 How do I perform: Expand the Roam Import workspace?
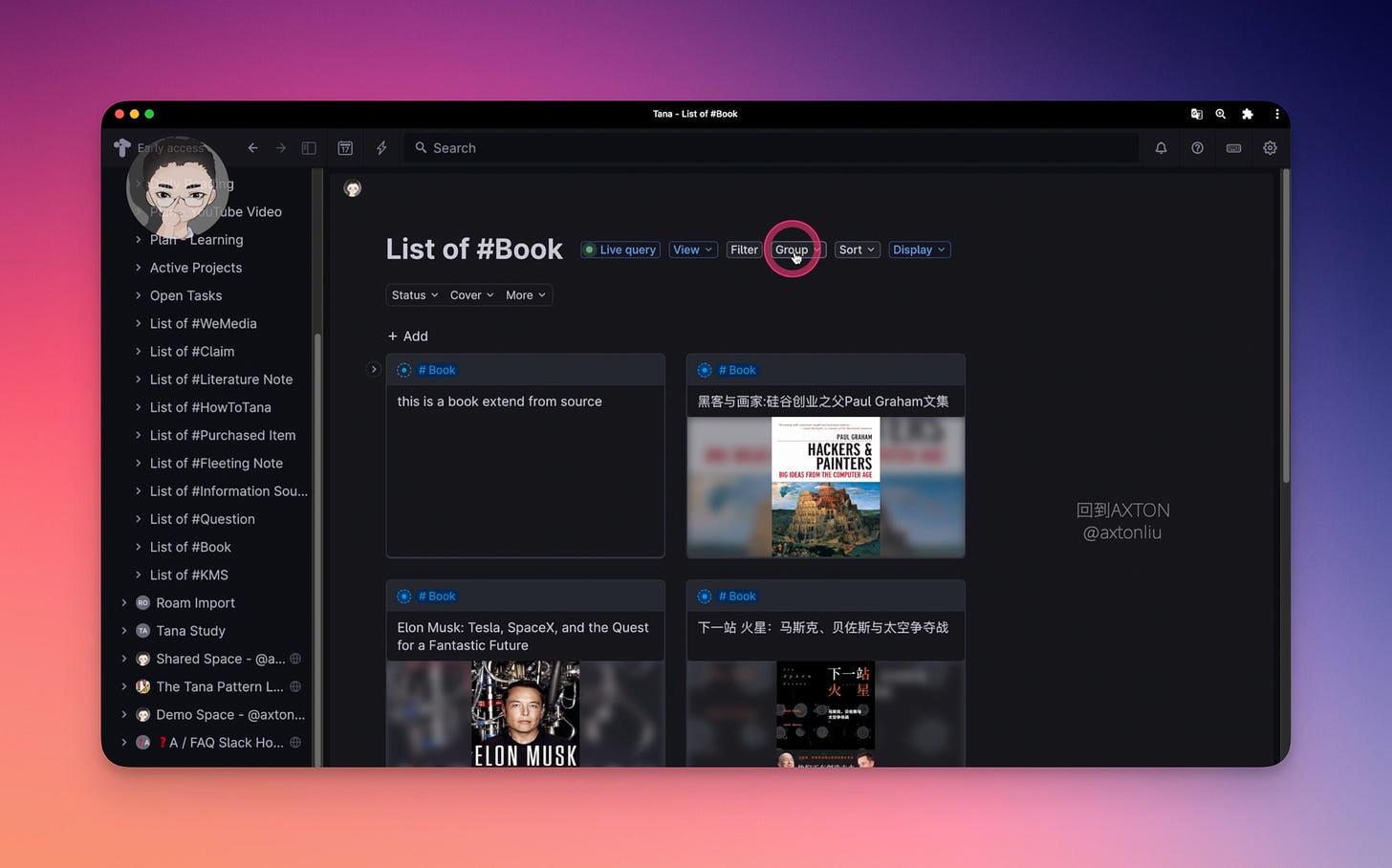[x=123, y=603]
